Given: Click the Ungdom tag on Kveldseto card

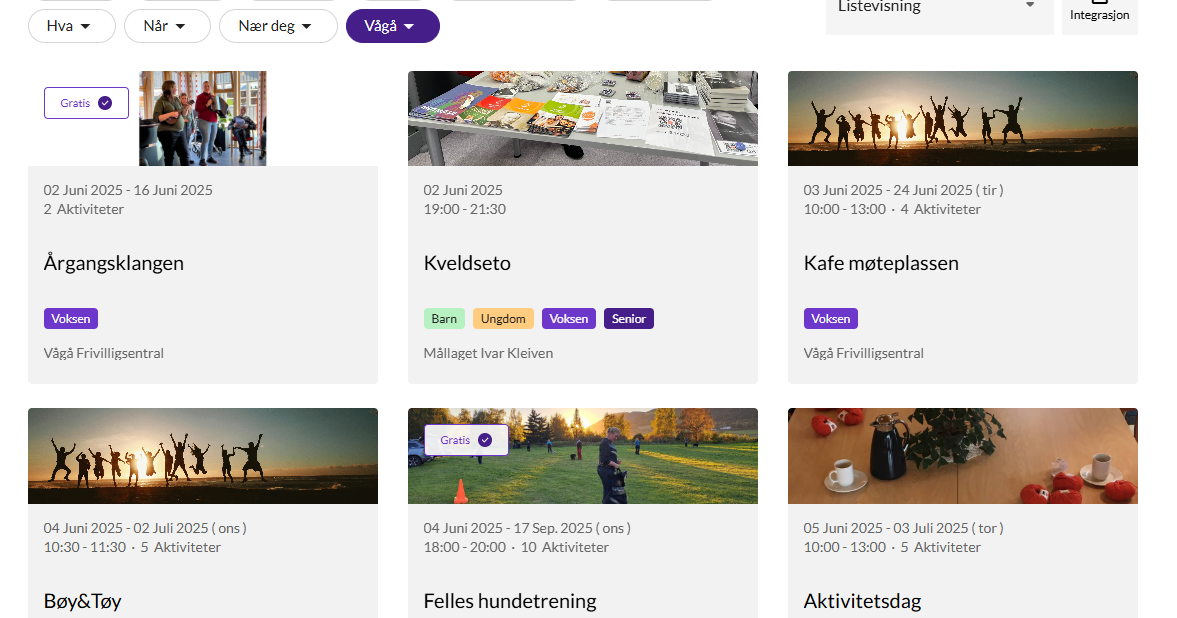Looking at the screenshot, I should 503,318.
